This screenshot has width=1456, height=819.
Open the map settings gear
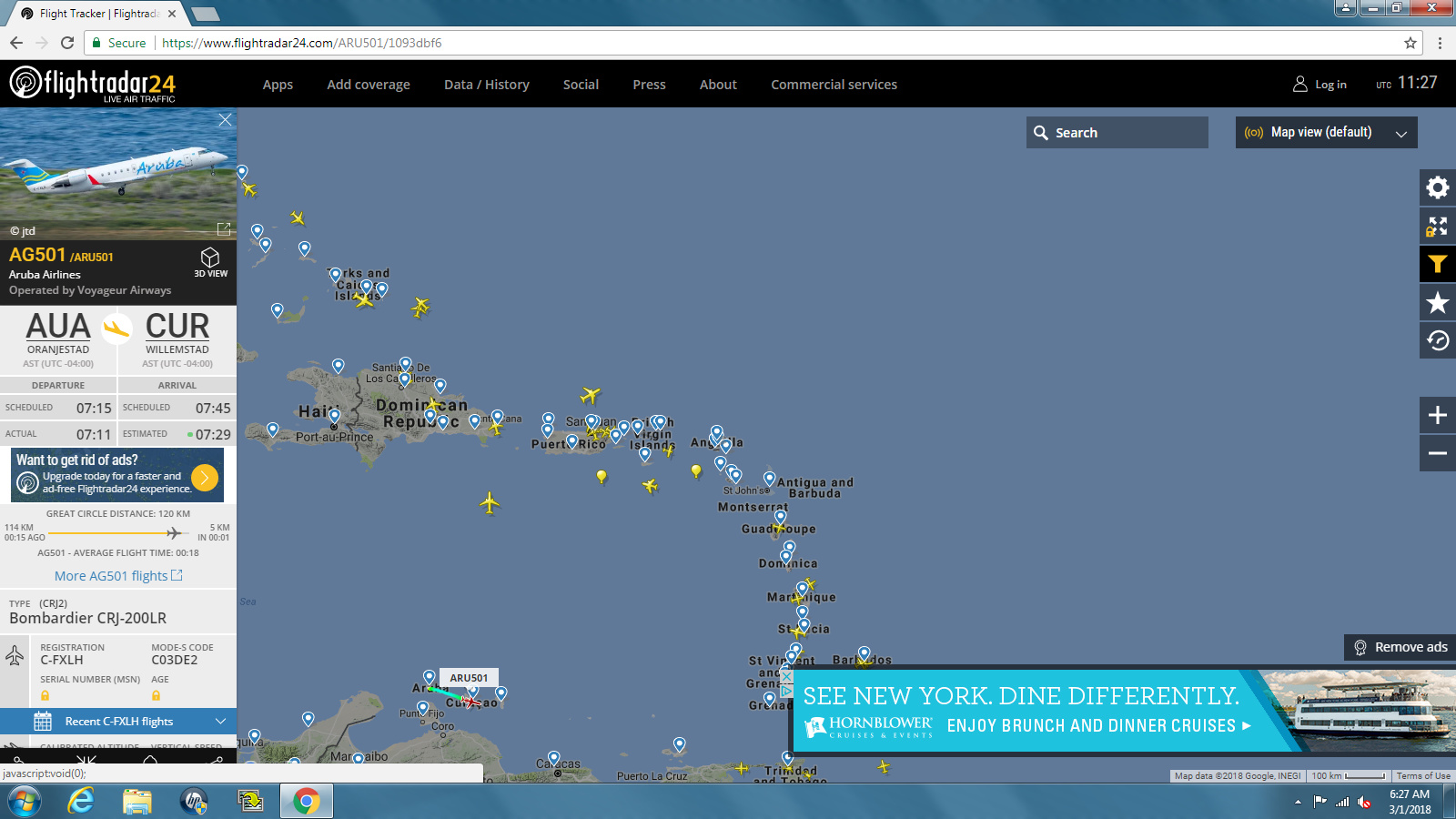pos(1438,188)
